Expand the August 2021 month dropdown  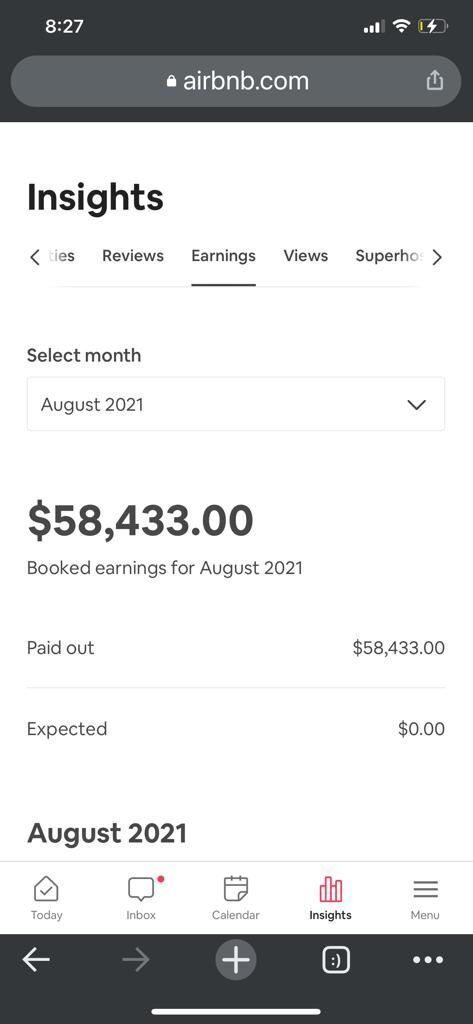pyautogui.click(x=236, y=404)
